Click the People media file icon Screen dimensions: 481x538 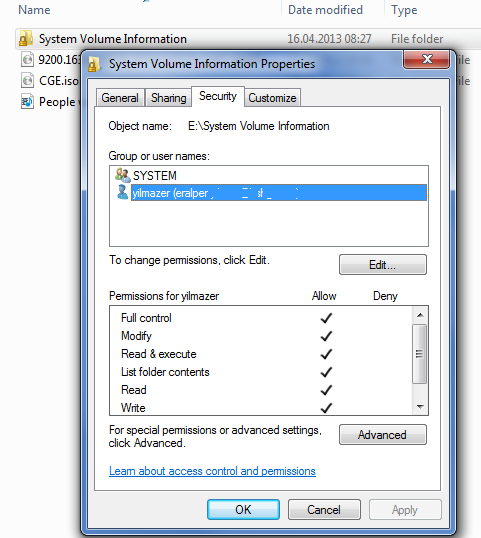click(27, 102)
